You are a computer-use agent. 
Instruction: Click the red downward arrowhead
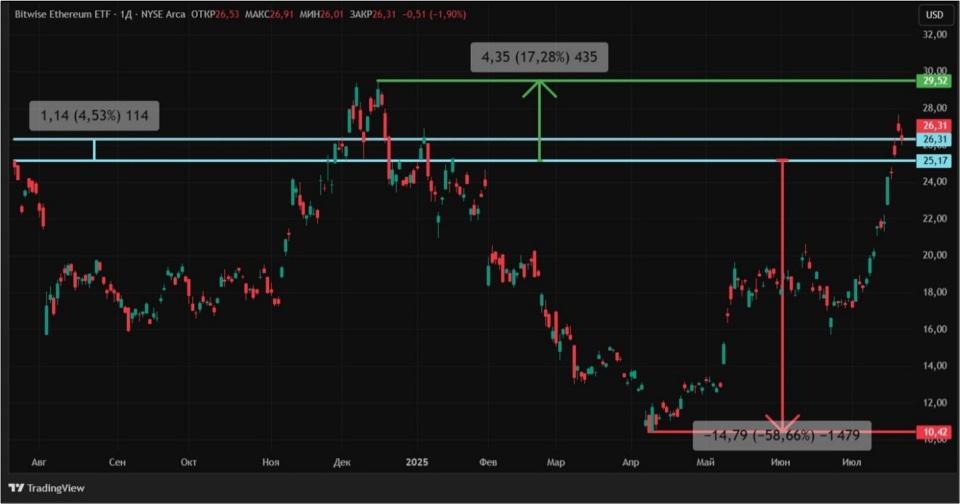click(x=782, y=420)
